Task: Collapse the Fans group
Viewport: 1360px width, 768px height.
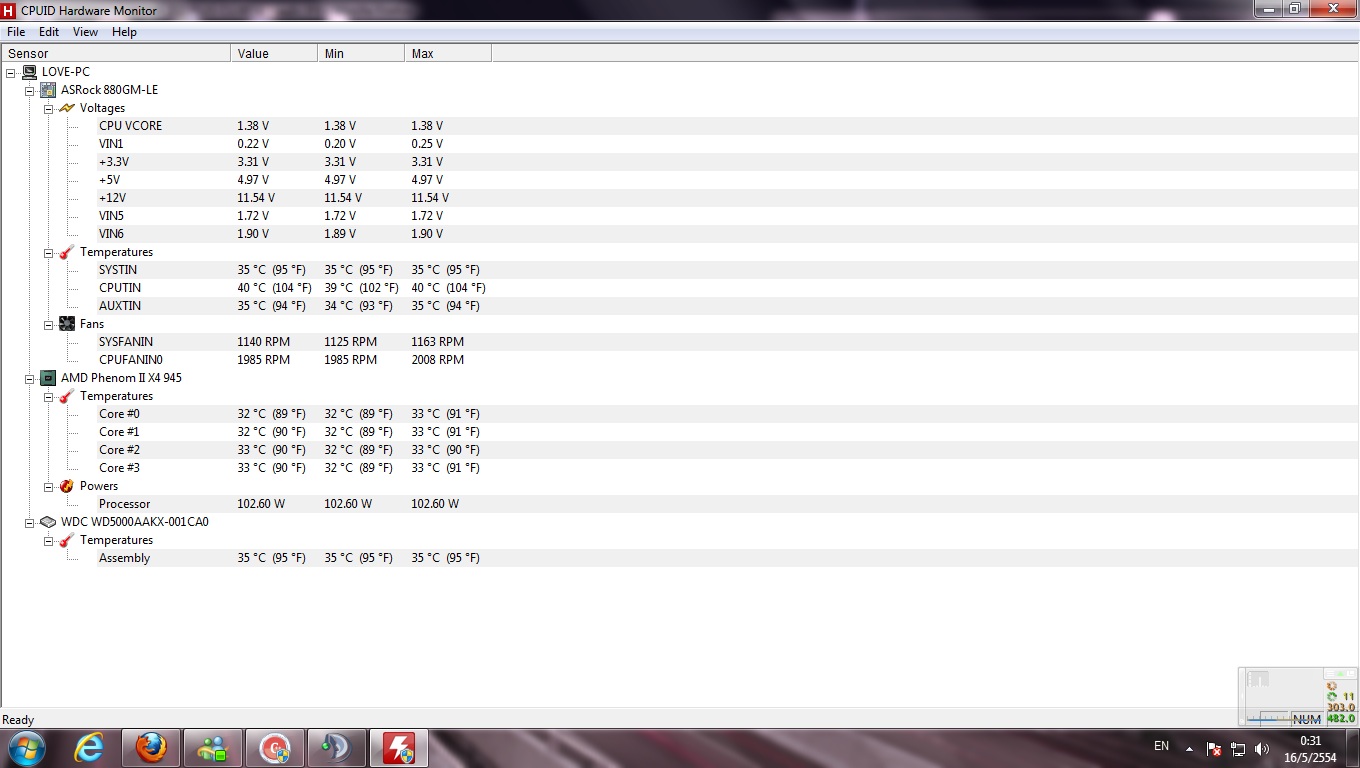Action: click(49, 324)
